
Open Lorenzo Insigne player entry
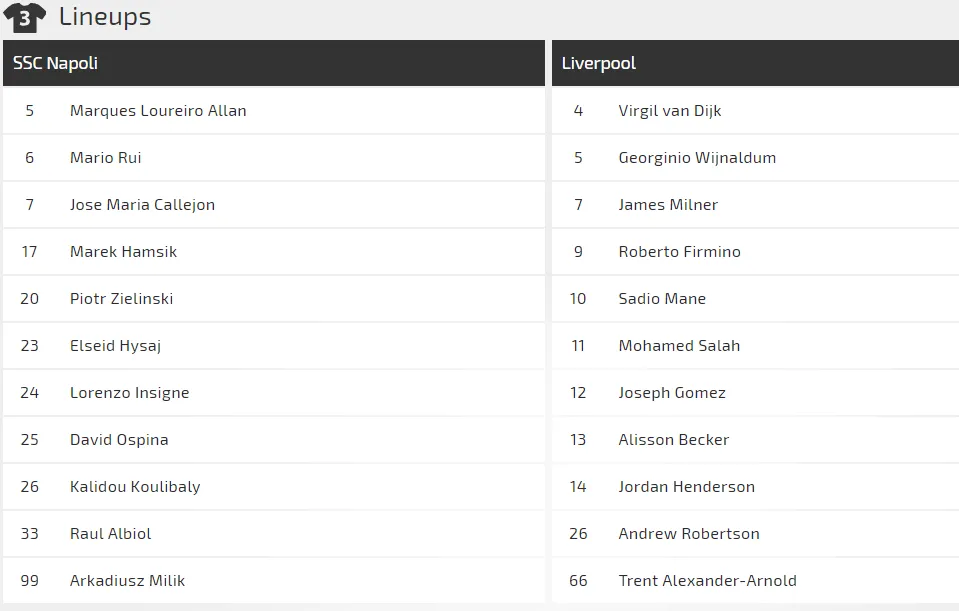(129, 393)
